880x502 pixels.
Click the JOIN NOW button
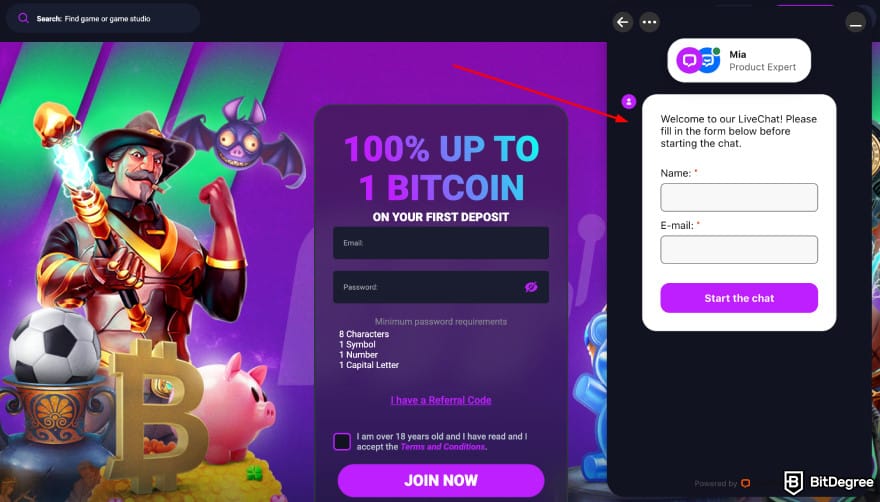[441, 481]
